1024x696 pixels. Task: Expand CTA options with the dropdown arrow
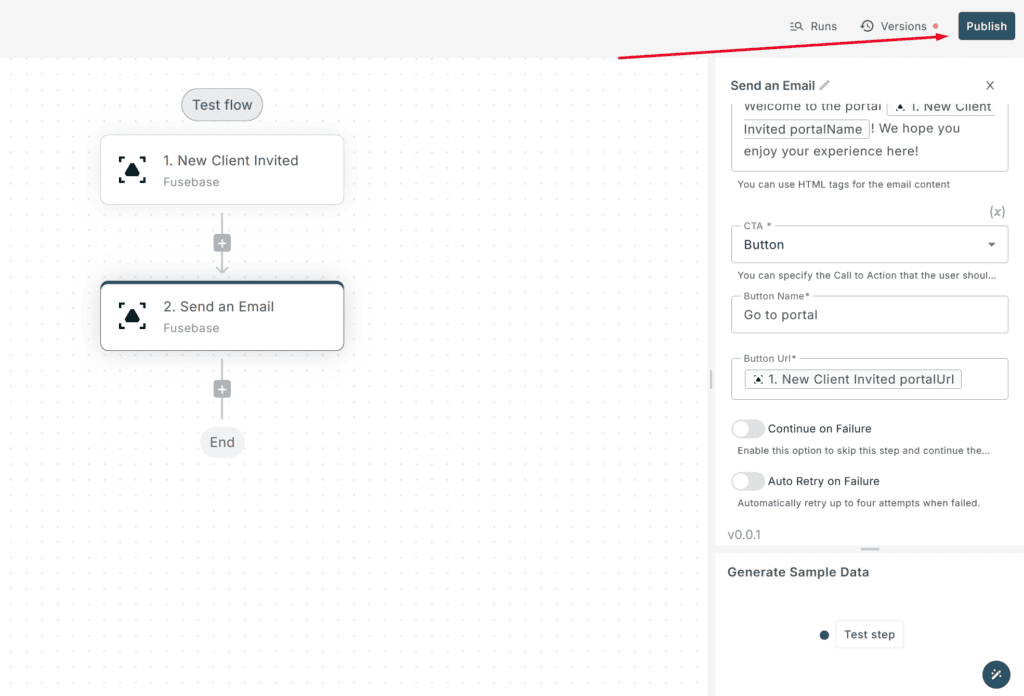[x=991, y=245]
